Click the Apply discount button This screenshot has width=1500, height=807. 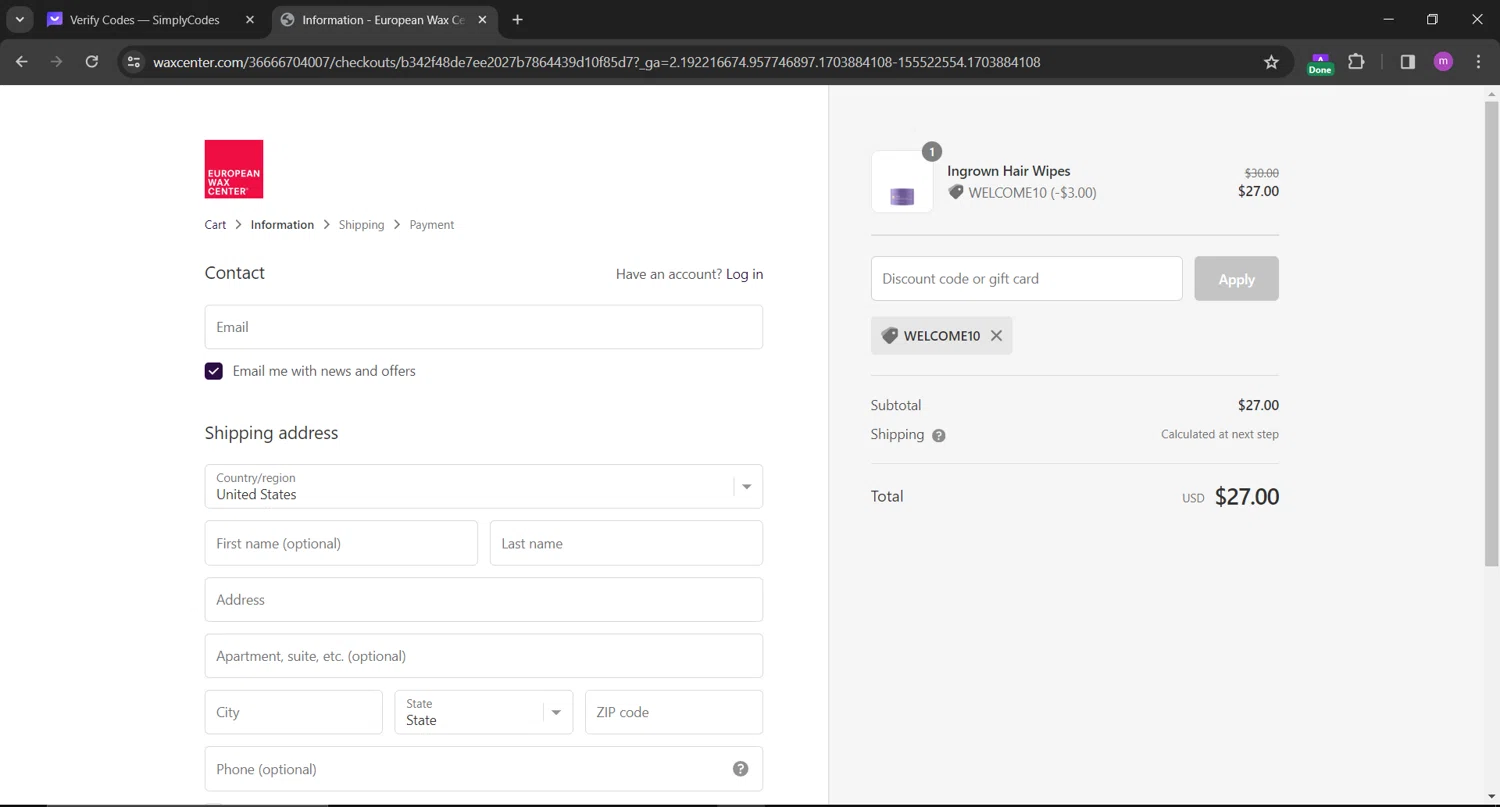coord(1236,279)
